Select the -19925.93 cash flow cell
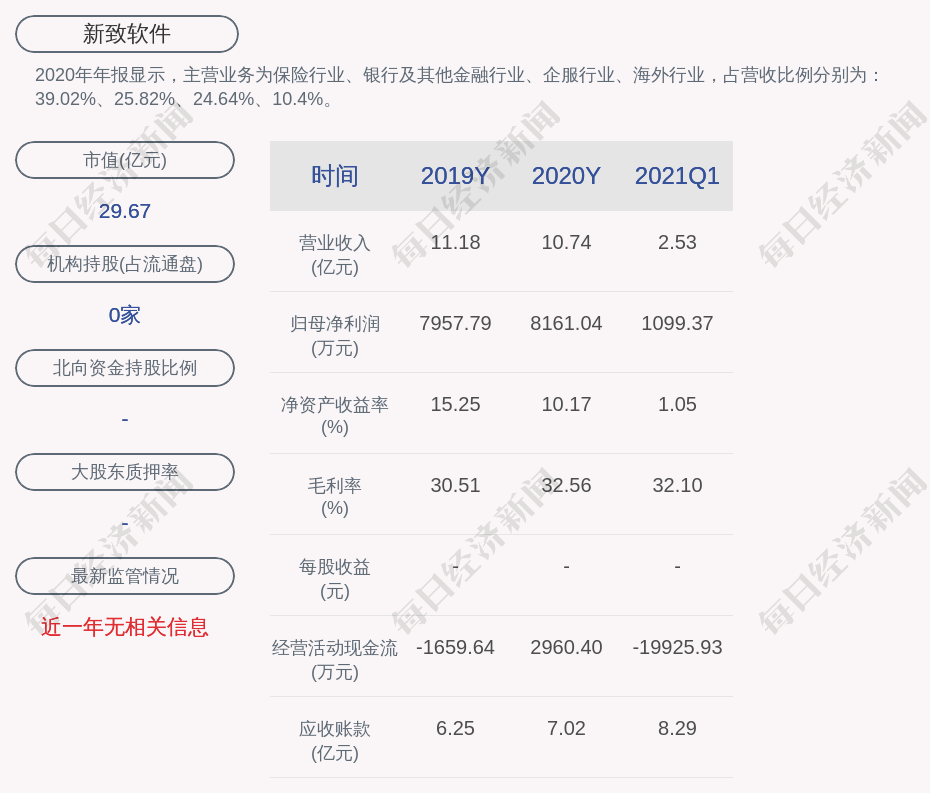The height and width of the screenshot is (793, 930). pyautogui.click(x=677, y=647)
